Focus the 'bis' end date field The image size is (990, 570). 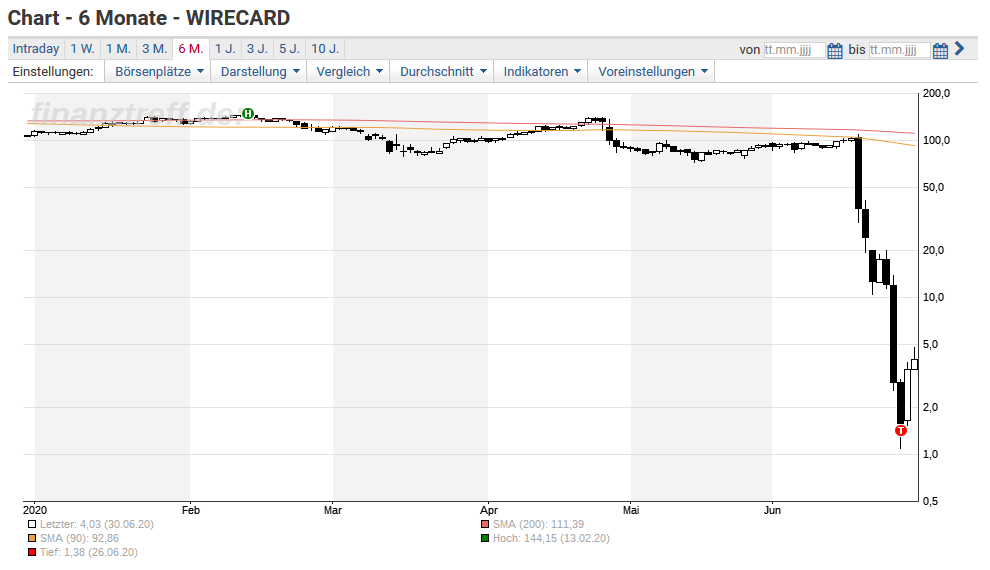tap(900, 50)
